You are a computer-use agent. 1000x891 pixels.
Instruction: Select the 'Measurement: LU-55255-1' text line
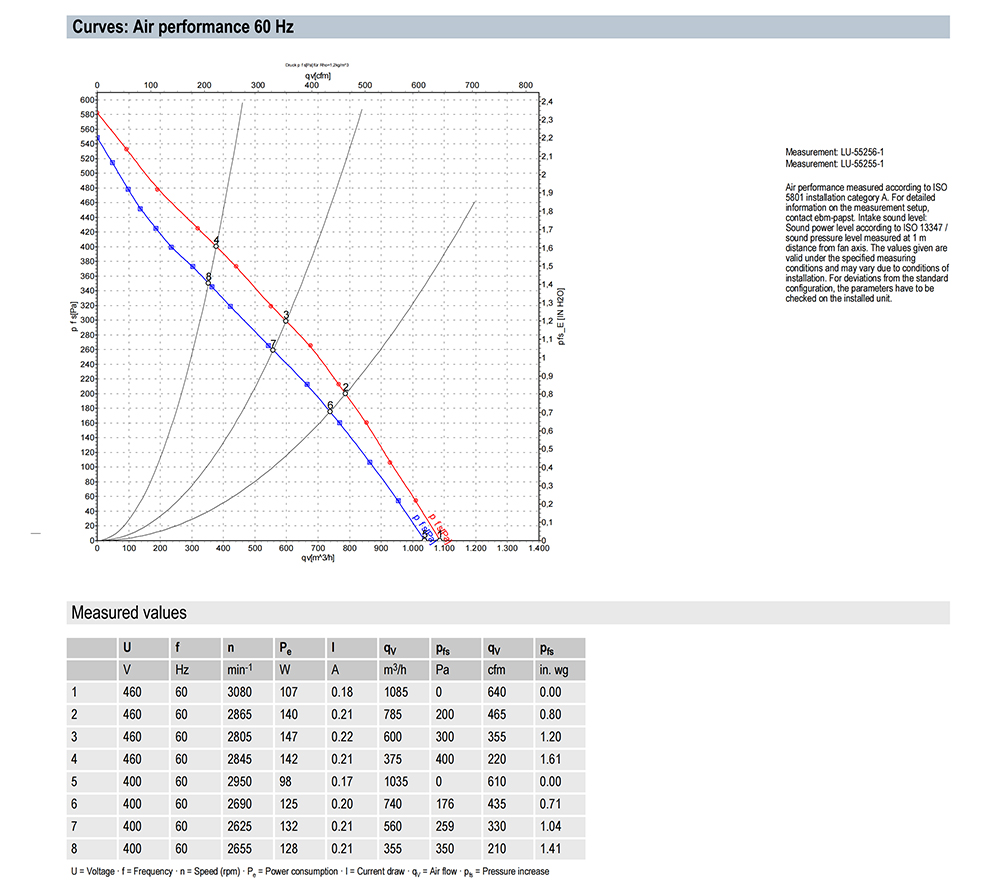(834, 163)
